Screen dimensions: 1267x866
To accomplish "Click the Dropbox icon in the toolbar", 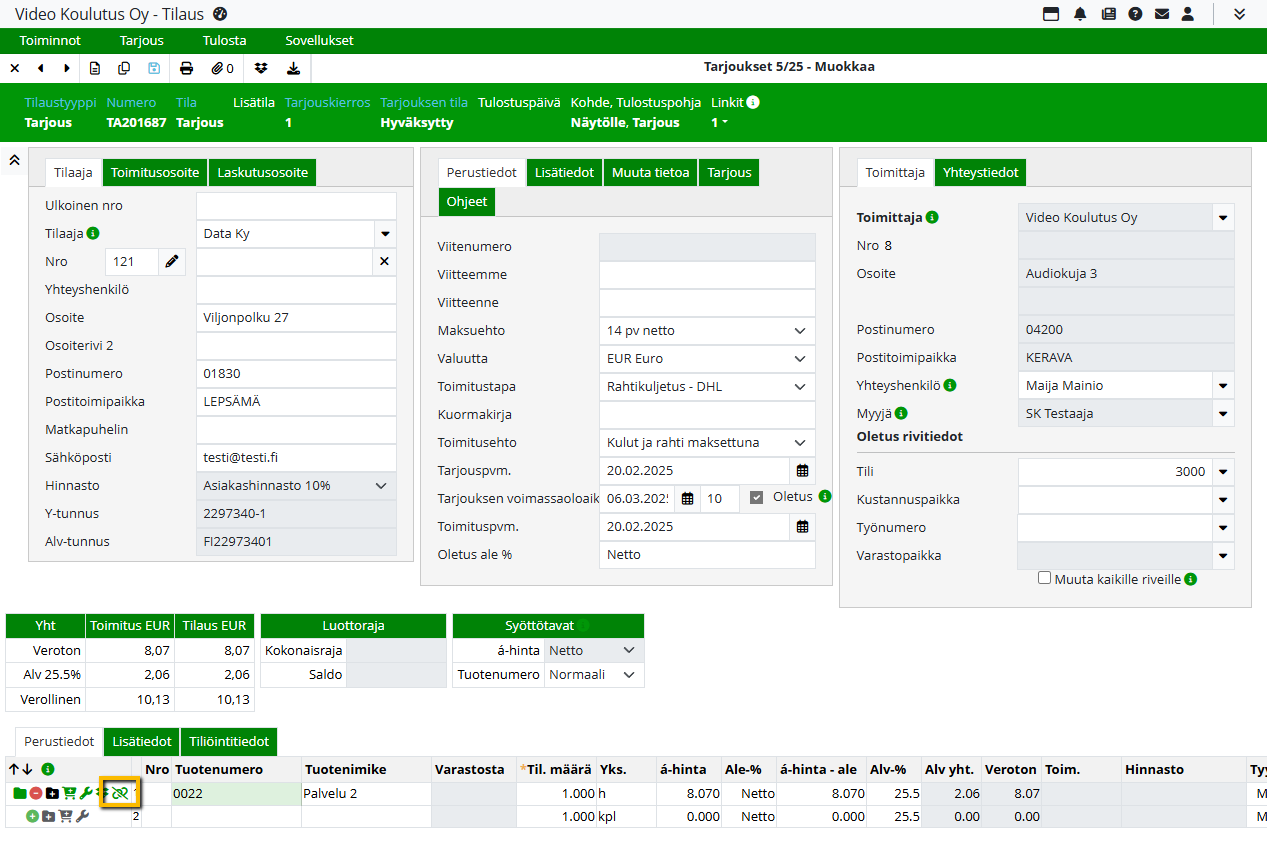I will tap(261, 68).
